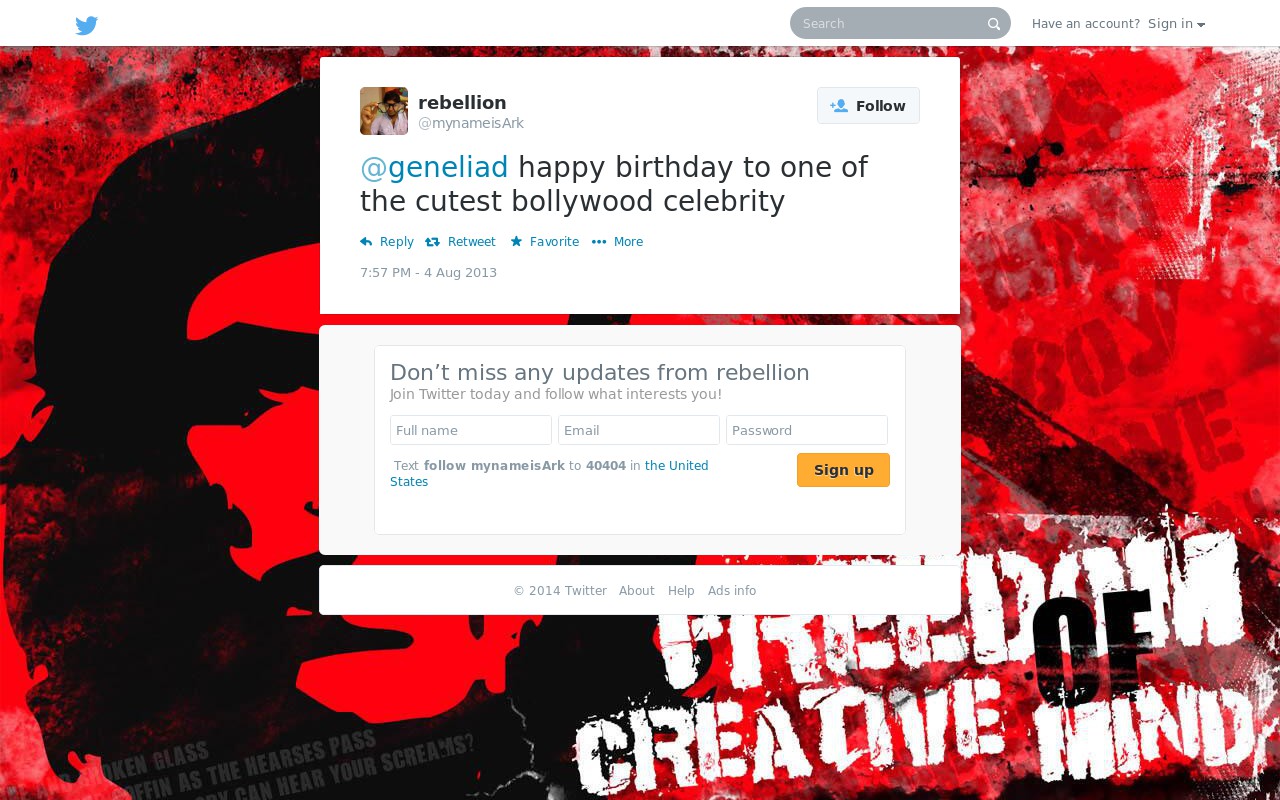The height and width of the screenshot is (800, 1280).
Task: Open the More options ellipsis icon
Action: [599, 242]
